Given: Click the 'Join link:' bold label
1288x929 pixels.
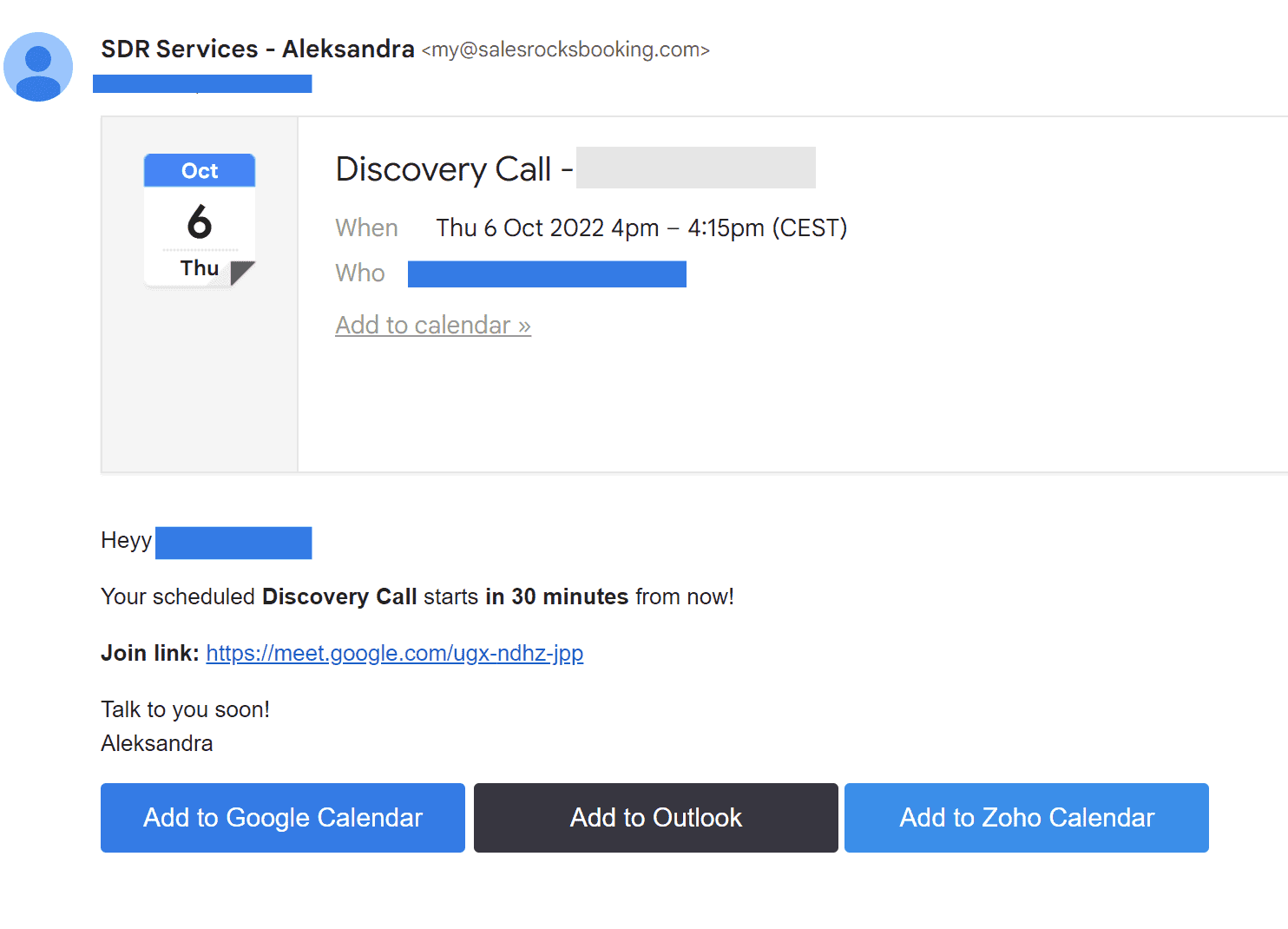Looking at the screenshot, I should click(x=150, y=653).
